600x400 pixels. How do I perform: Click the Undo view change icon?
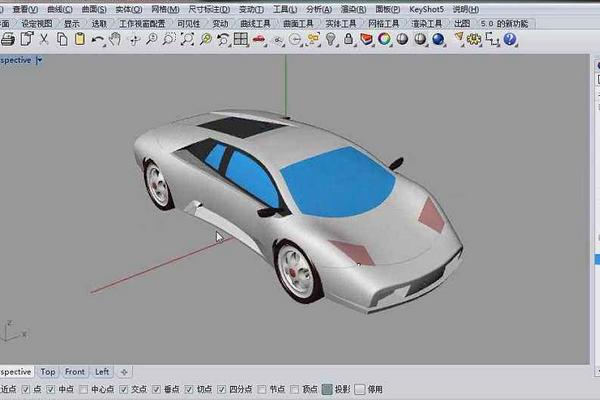pos(223,39)
